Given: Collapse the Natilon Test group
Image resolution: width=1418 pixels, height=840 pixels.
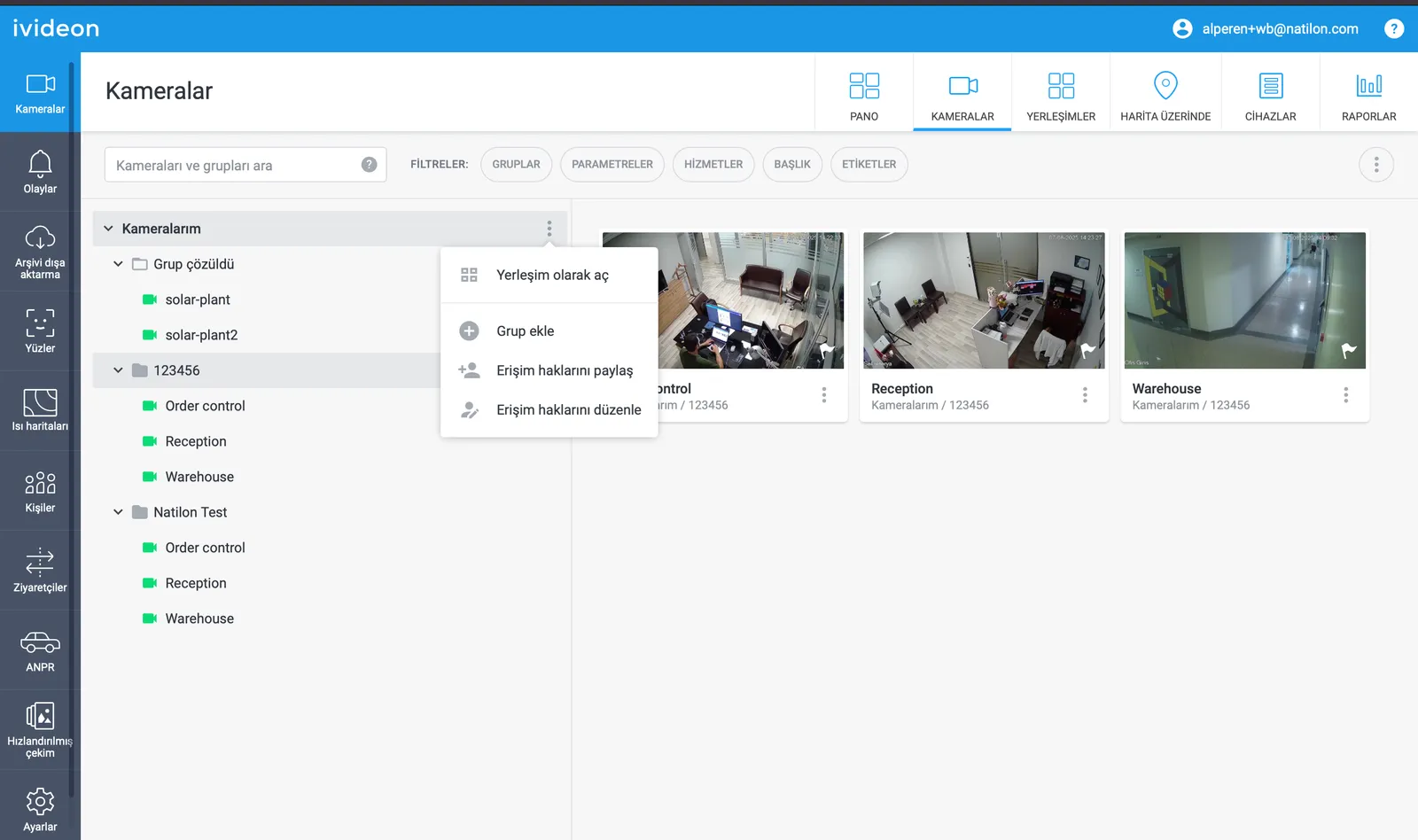Looking at the screenshot, I should 118,512.
